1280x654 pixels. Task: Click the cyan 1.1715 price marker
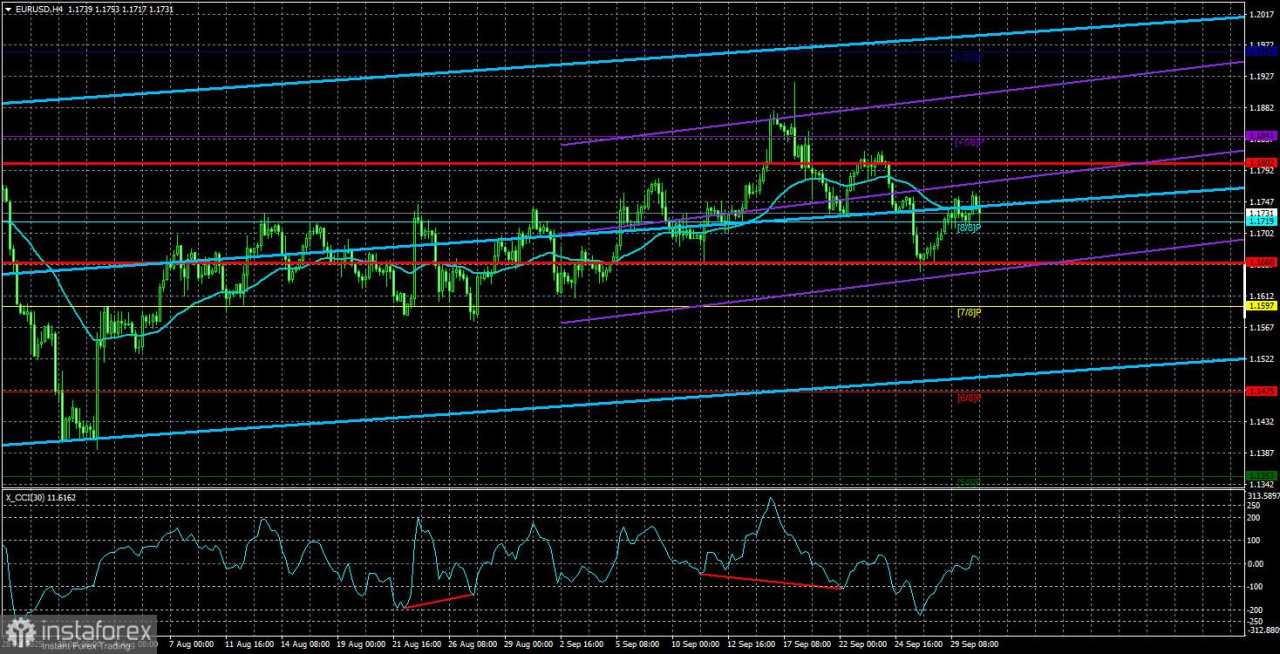1261,221
